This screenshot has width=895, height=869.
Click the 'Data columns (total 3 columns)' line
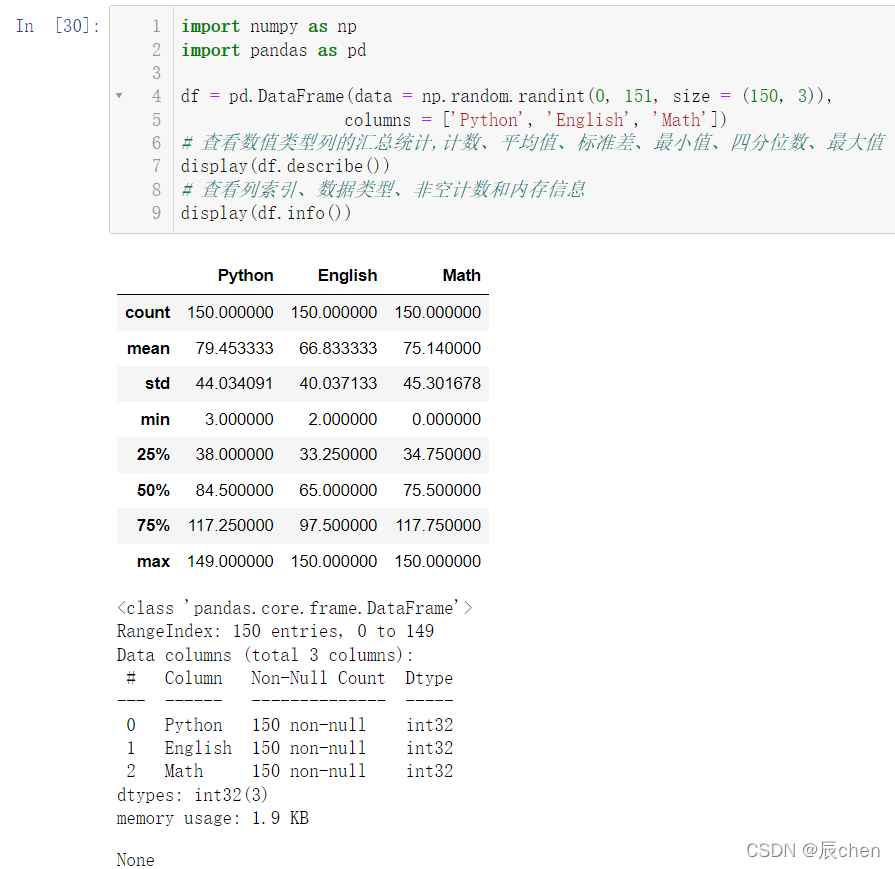(265, 655)
